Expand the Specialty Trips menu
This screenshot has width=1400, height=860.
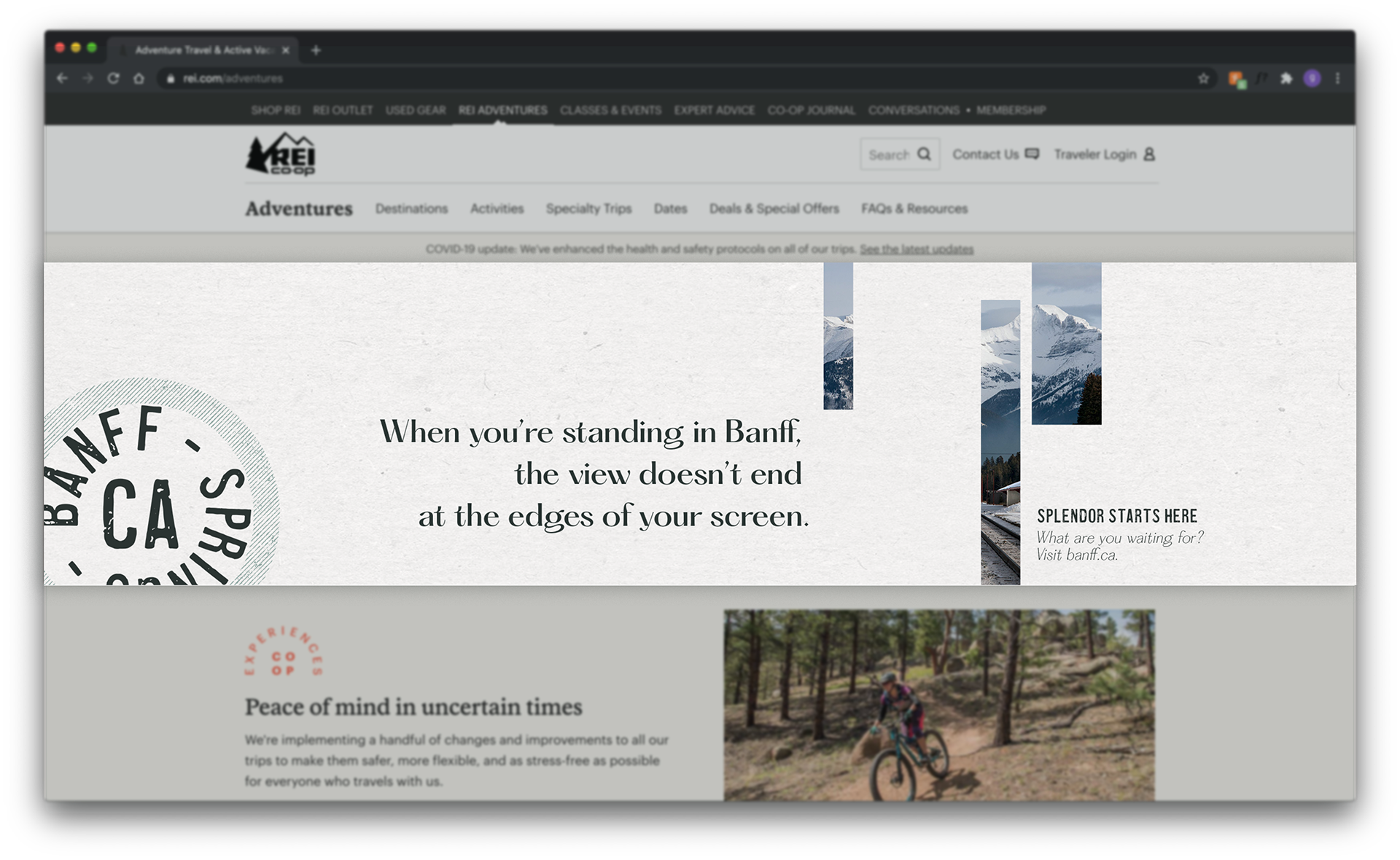point(588,208)
